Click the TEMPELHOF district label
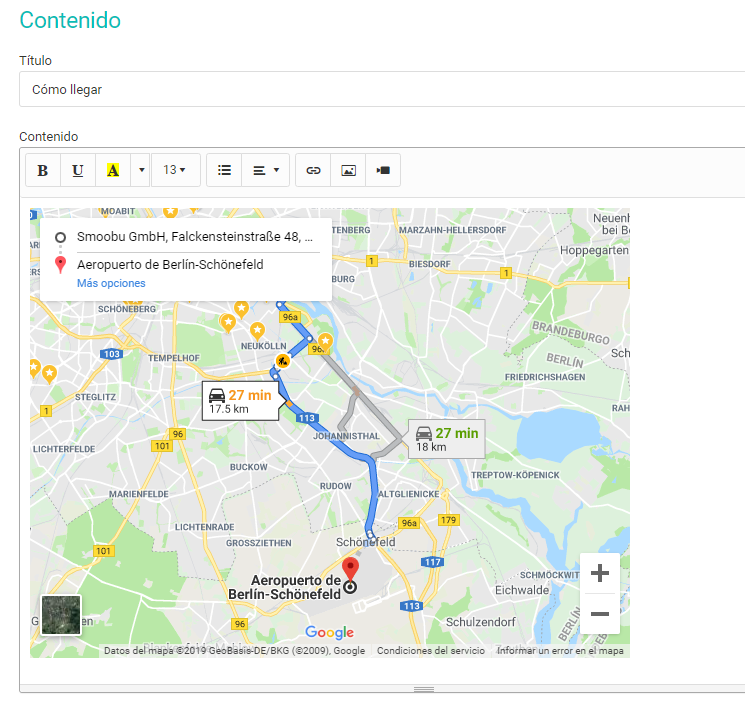The image size is (745, 717). tap(174, 358)
